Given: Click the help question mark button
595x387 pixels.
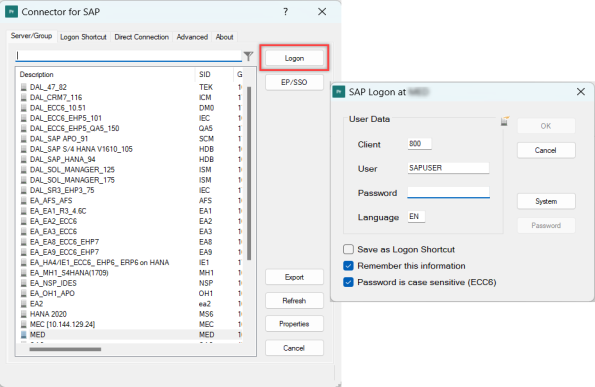Looking at the screenshot, I should tap(285, 12).
